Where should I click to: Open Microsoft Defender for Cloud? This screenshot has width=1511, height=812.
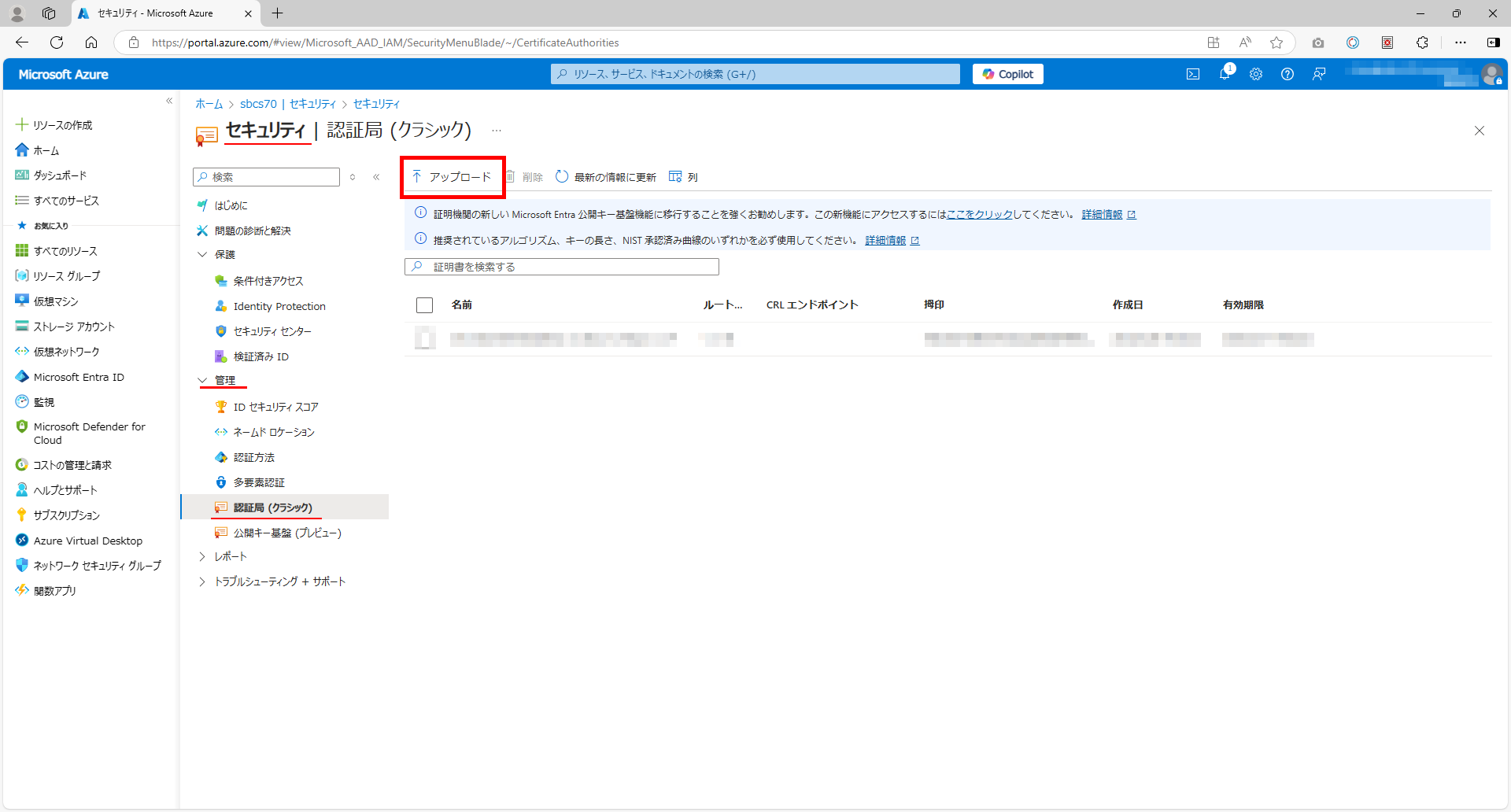tap(89, 433)
